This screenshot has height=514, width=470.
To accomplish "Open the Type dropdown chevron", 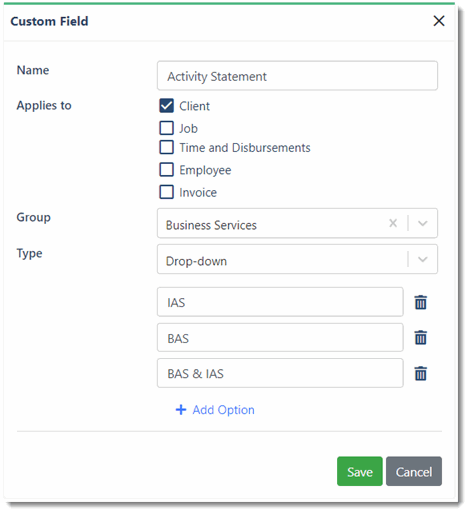I will click(x=422, y=259).
